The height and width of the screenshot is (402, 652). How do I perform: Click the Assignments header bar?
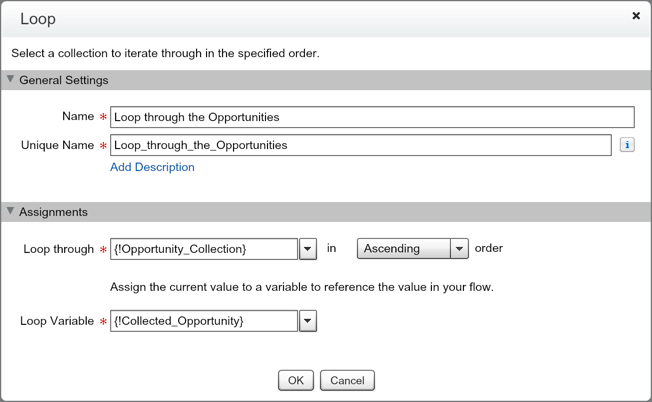[x=326, y=212]
